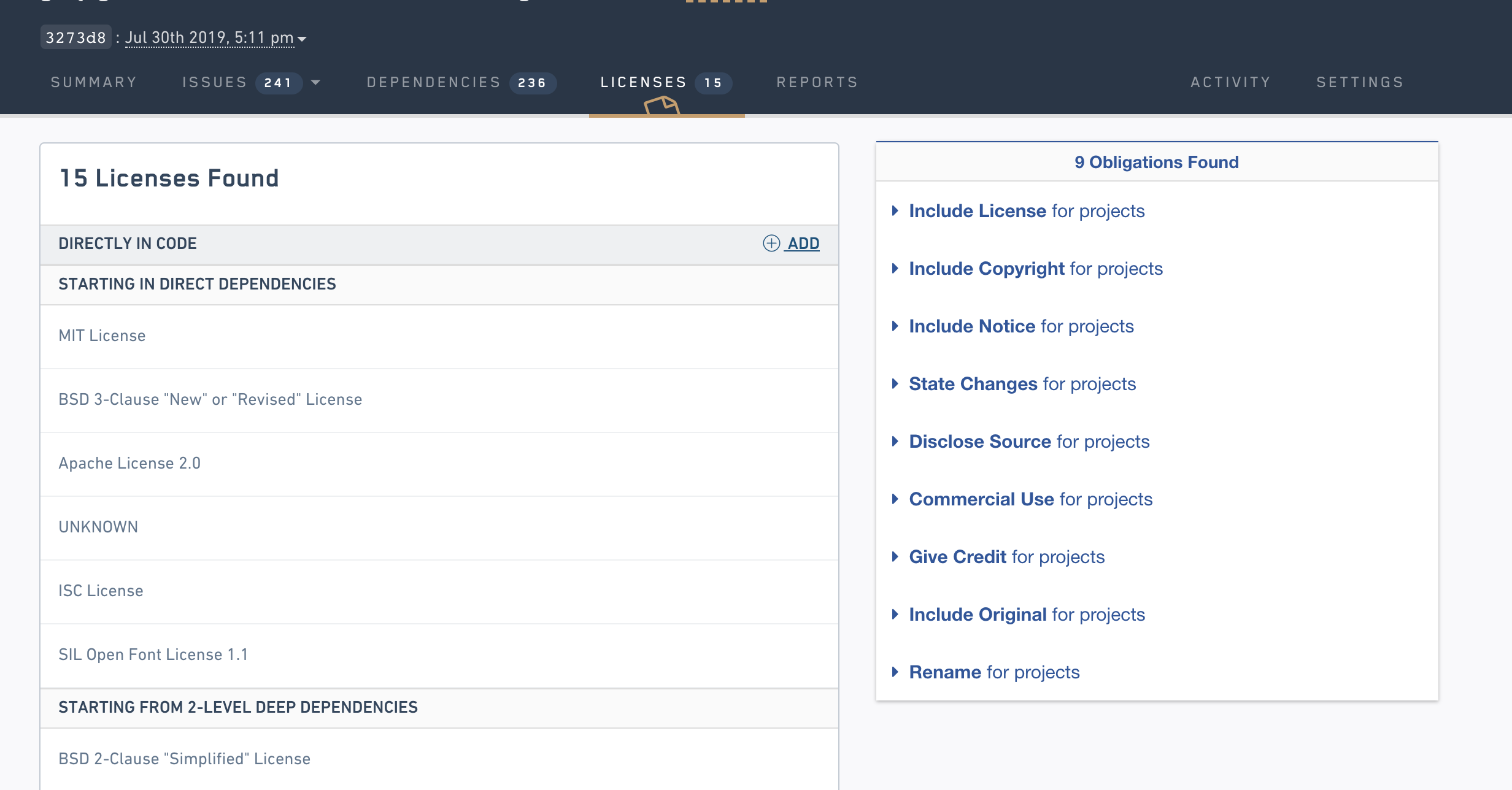Click the Licenses tab envelope icon
The width and height of the screenshot is (1512, 790).
point(661,105)
